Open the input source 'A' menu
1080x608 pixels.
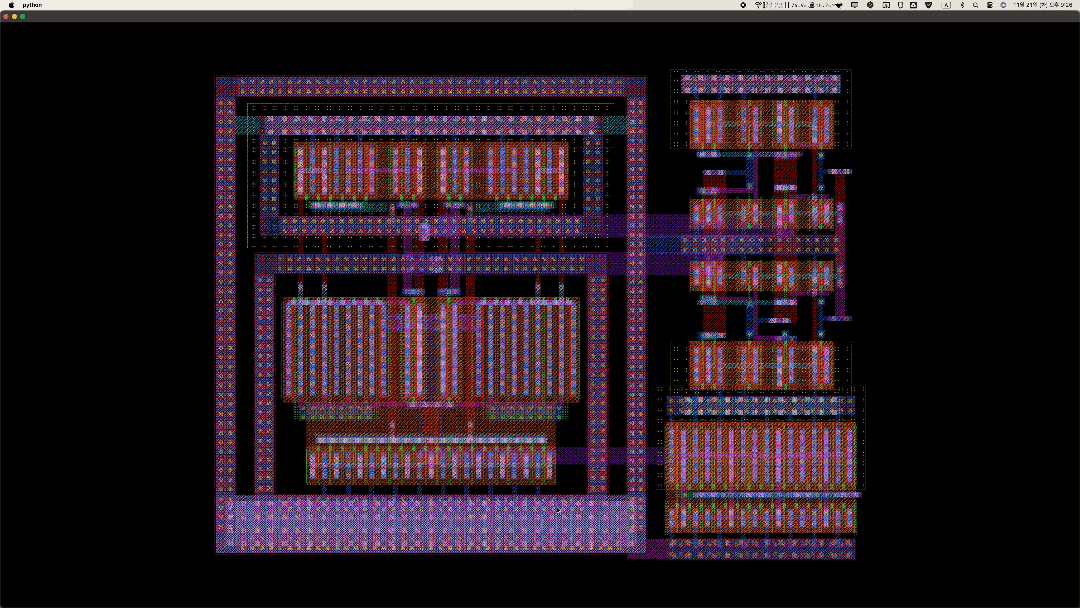pyautogui.click(x=946, y=5)
